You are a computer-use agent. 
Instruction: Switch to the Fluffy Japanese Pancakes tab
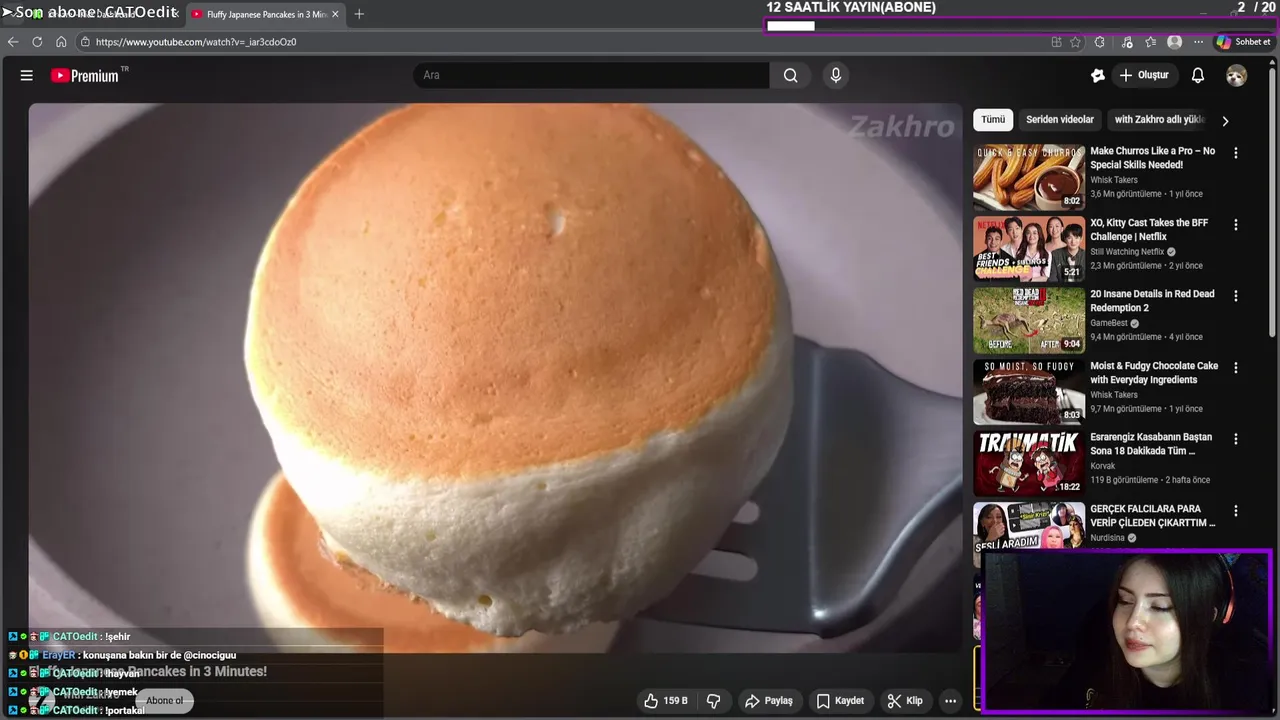pos(266,14)
